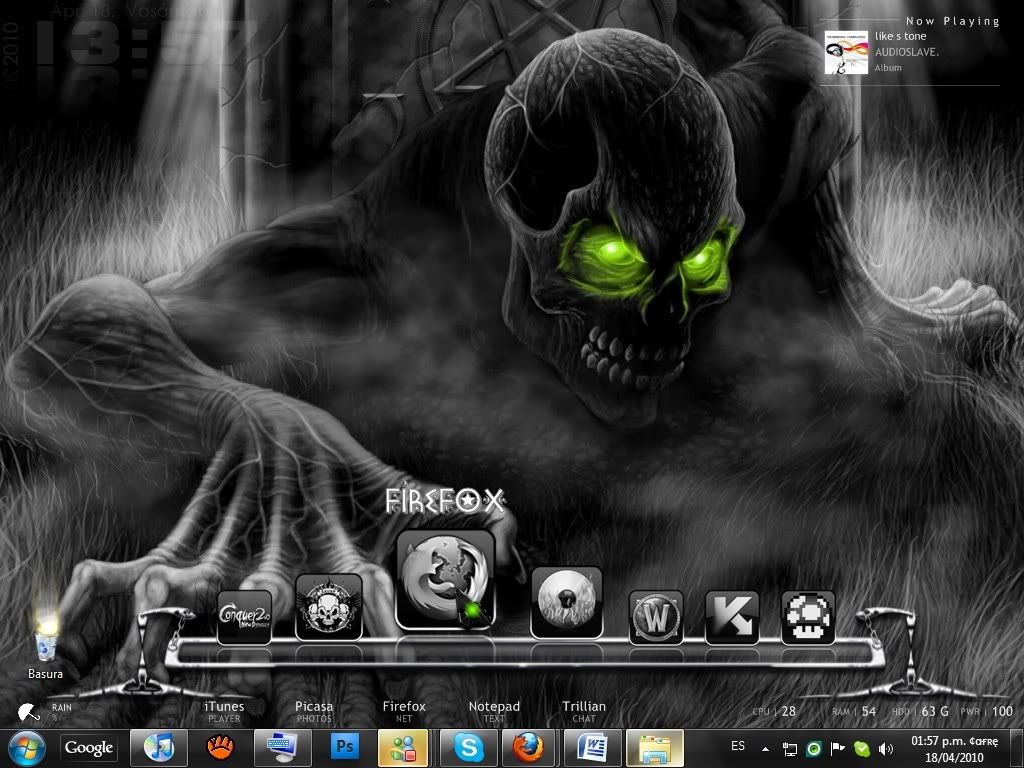Open the taskbar clock showing 01:57 p.m.
Viewport: 1024px width, 768px height.
pyautogui.click(x=954, y=749)
